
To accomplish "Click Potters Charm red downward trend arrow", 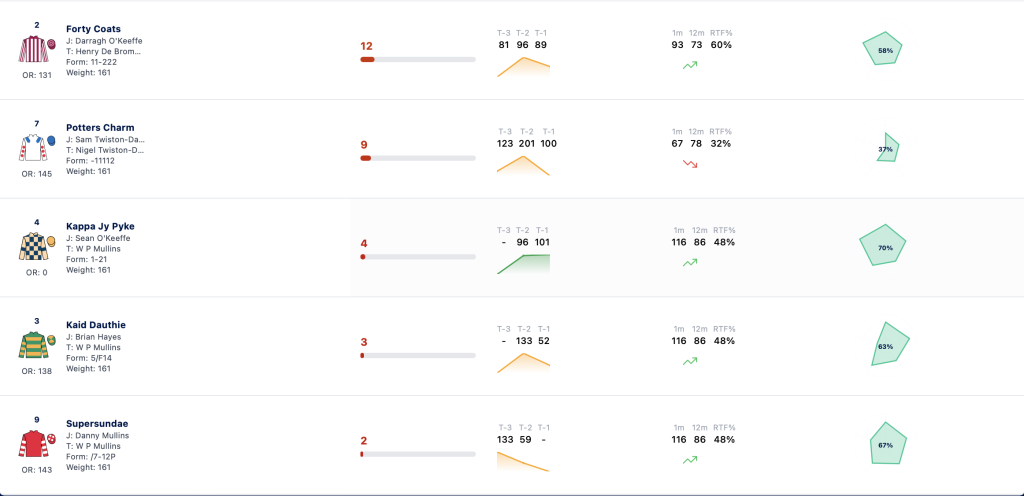I will tap(690, 164).
